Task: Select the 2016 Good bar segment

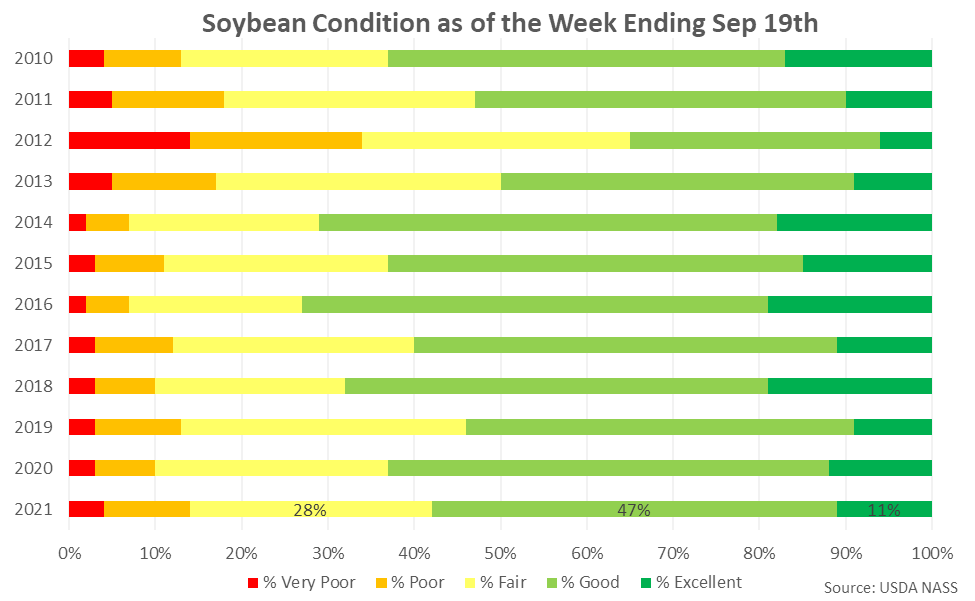Action: pos(535,305)
